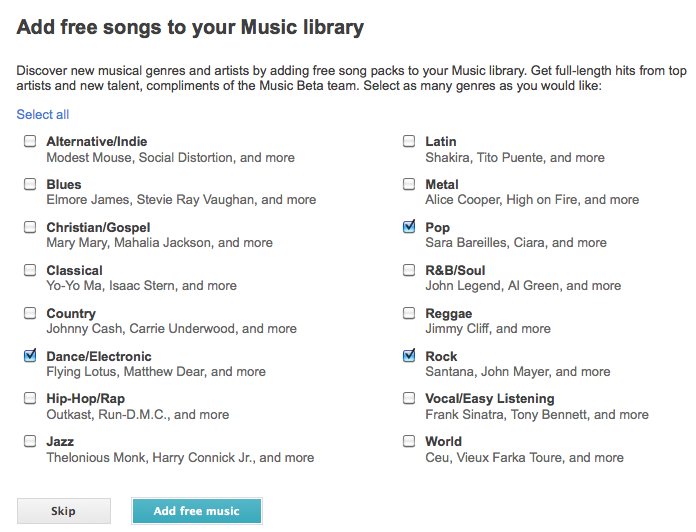
Task: Select the World genre checkbox
Action: pos(409,441)
